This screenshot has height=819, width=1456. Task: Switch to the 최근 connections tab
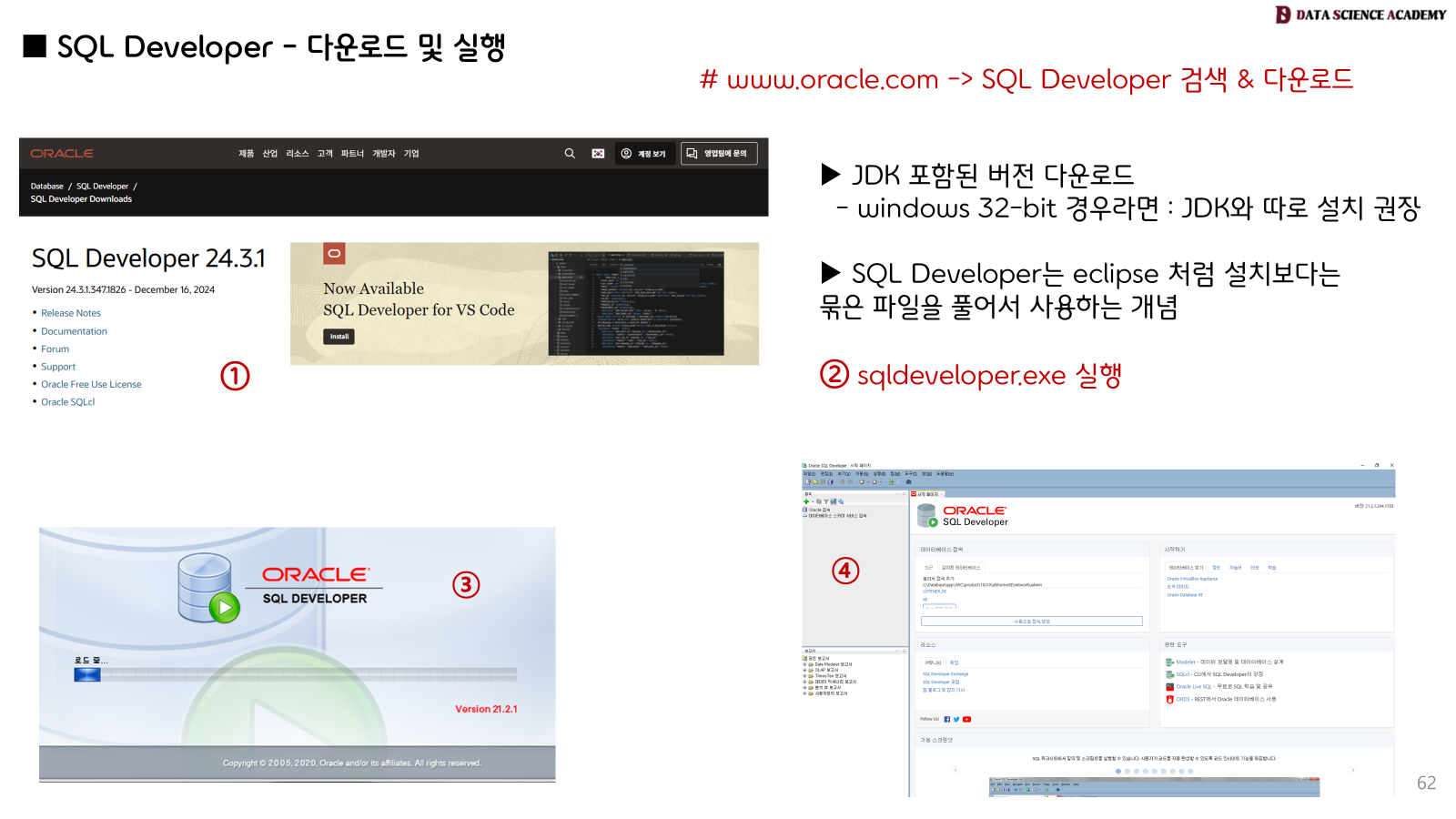point(928,568)
